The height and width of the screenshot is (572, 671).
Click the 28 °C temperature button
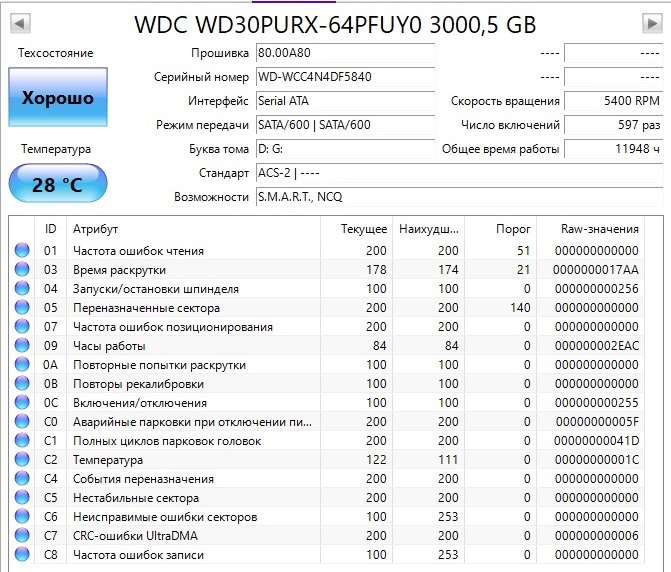click(58, 184)
